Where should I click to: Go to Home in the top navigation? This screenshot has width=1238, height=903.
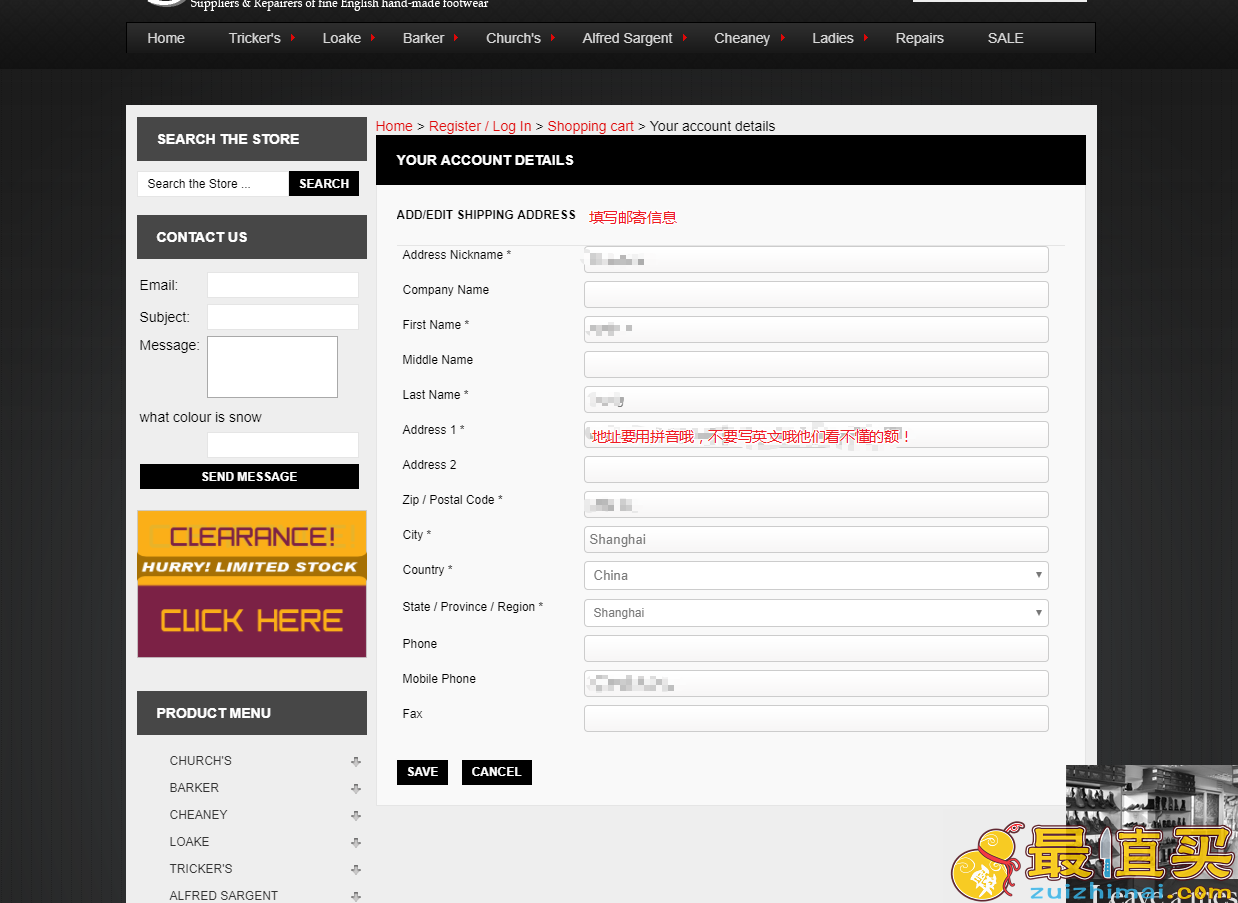coord(166,38)
